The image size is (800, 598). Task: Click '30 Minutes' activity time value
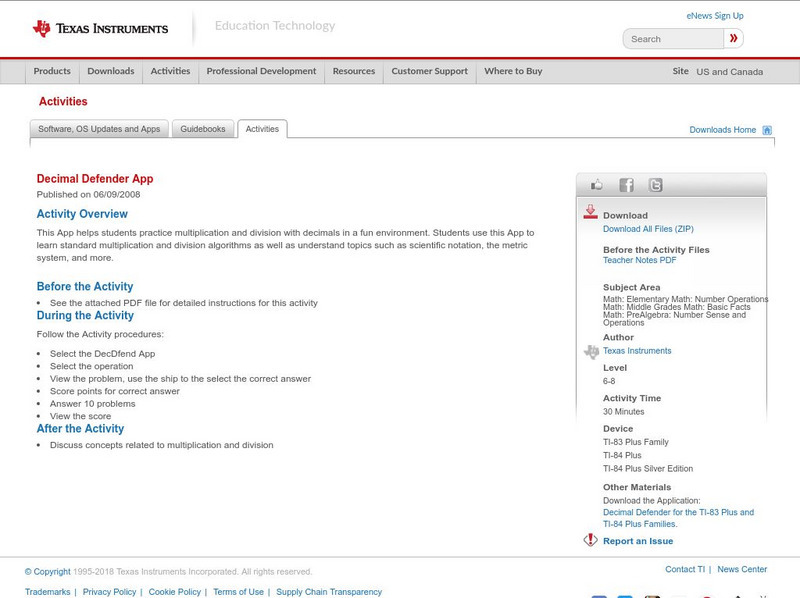point(623,412)
